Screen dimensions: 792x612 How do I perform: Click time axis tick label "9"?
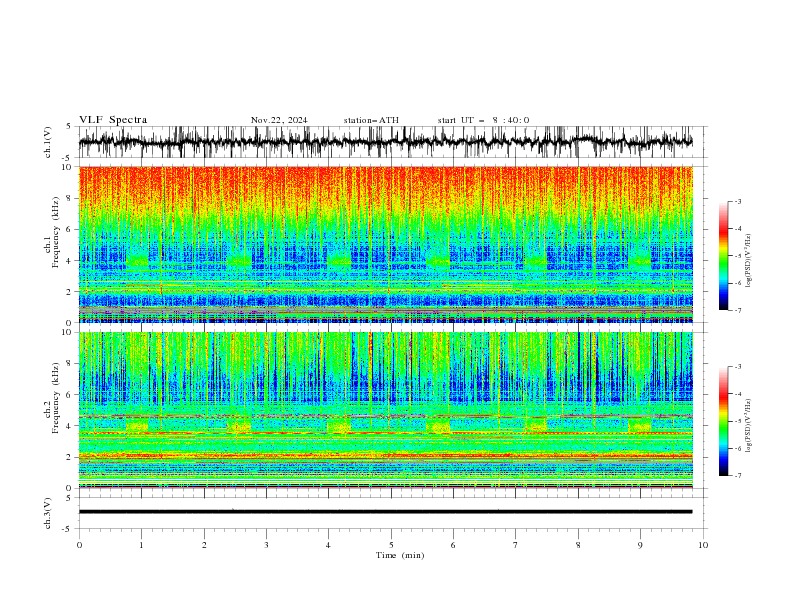tap(640, 545)
